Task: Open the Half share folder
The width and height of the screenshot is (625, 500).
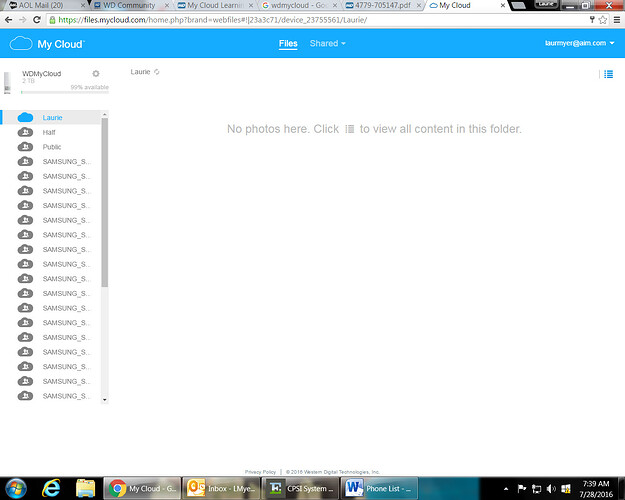Action: tap(49, 132)
